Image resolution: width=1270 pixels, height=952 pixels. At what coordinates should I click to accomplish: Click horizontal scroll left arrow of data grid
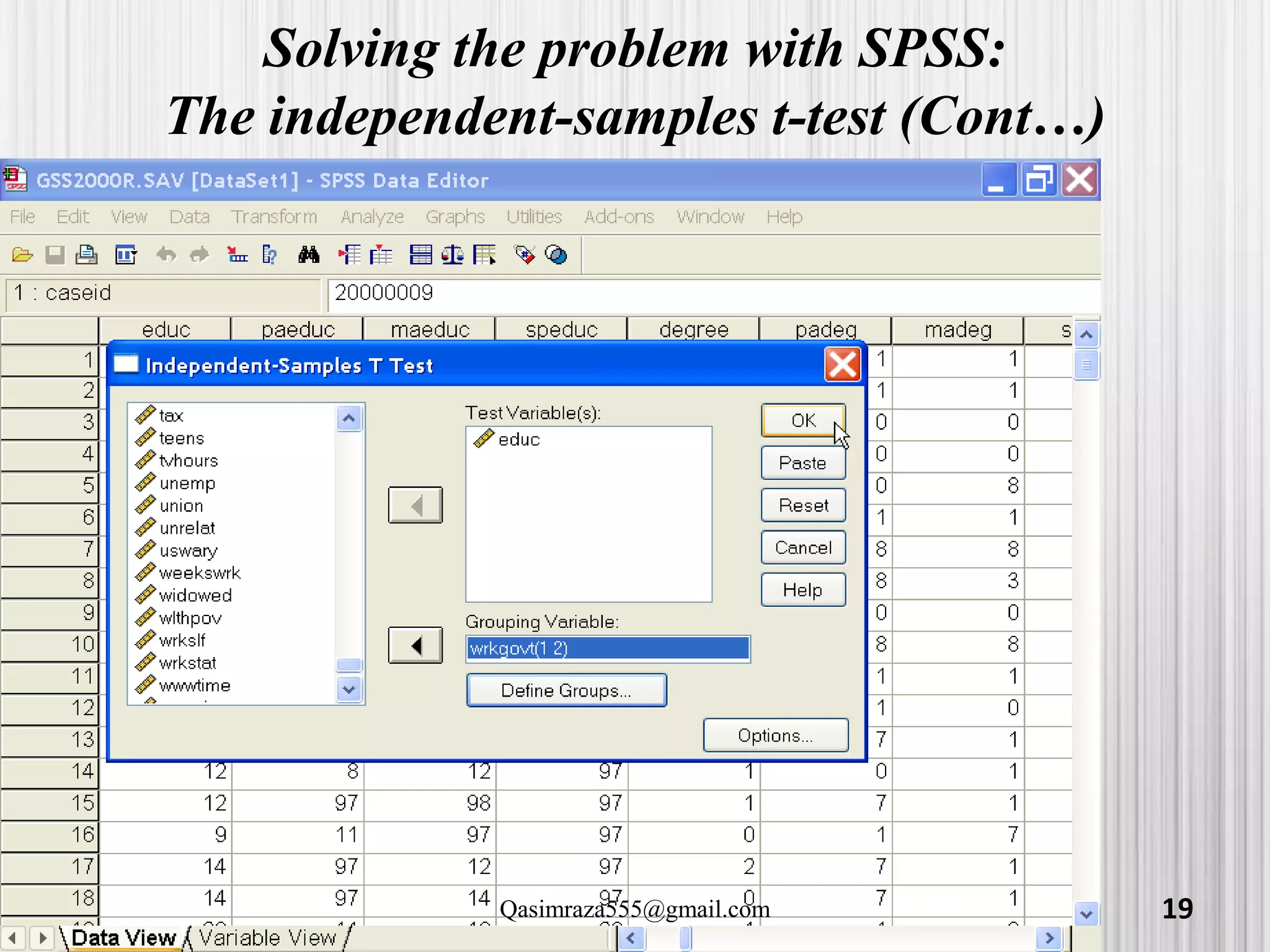631,938
